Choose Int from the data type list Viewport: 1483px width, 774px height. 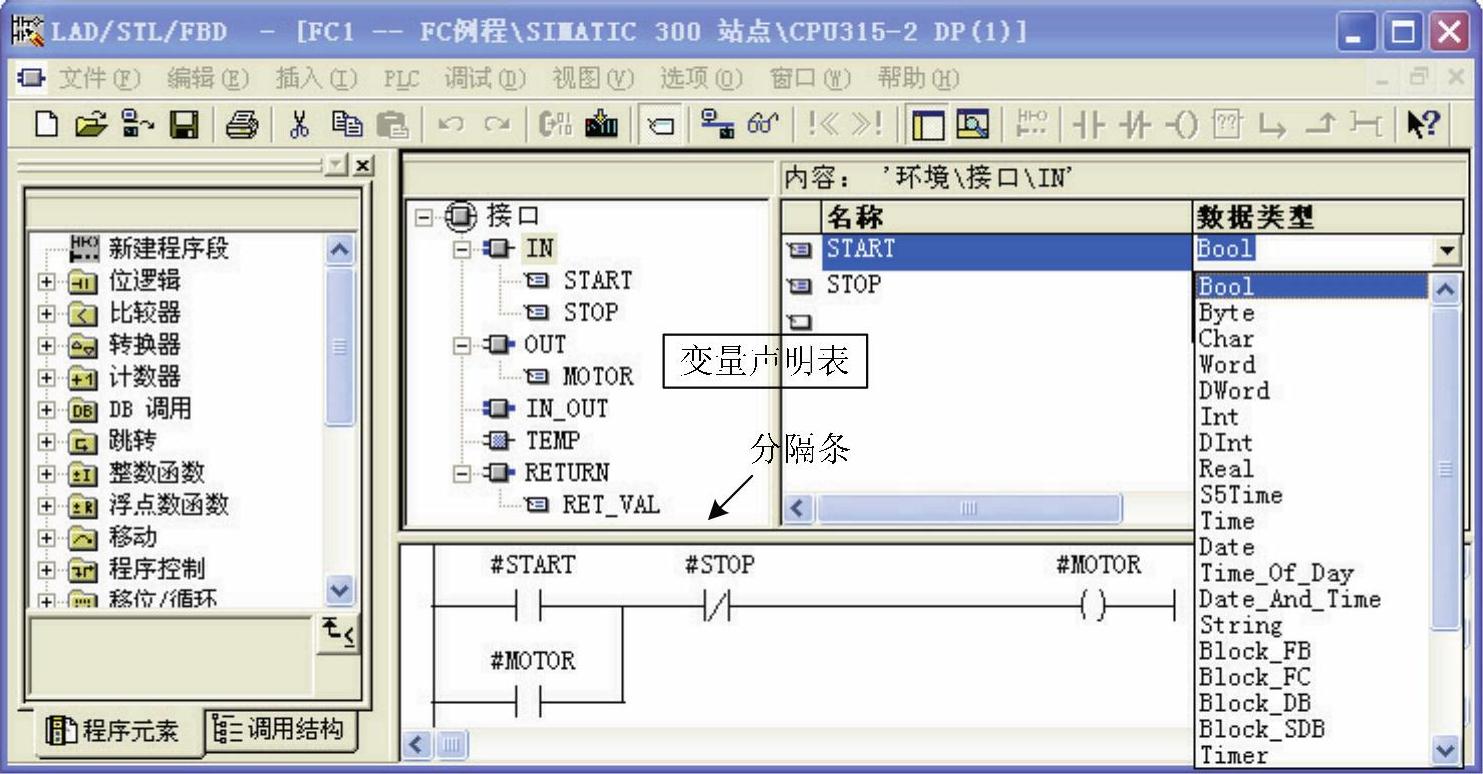(1219, 417)
